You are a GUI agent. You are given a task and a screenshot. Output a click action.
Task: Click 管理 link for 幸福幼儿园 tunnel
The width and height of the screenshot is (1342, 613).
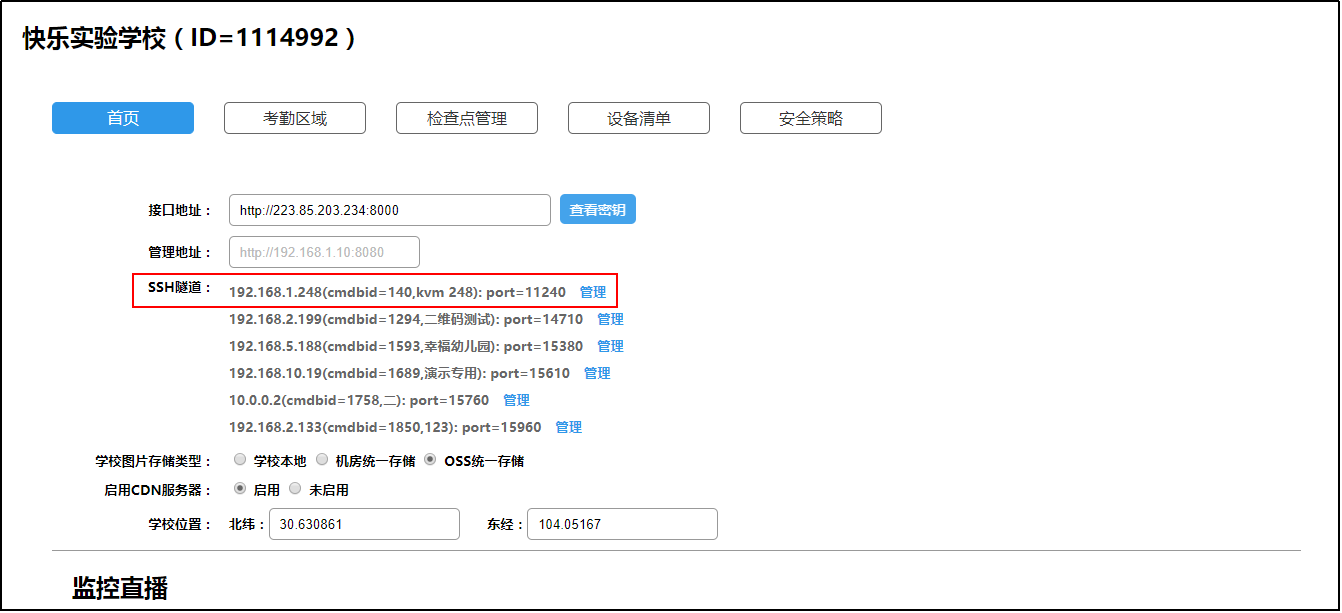pyautogui.click(x=610, y=346)
